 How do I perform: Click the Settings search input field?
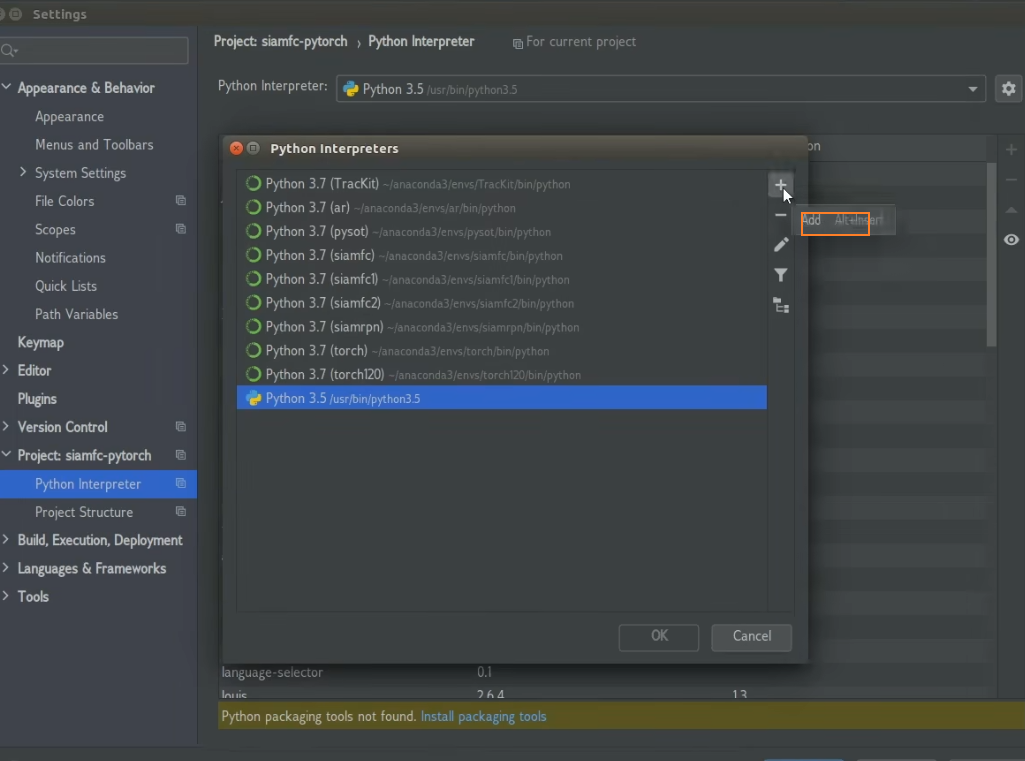click(94, 50)
